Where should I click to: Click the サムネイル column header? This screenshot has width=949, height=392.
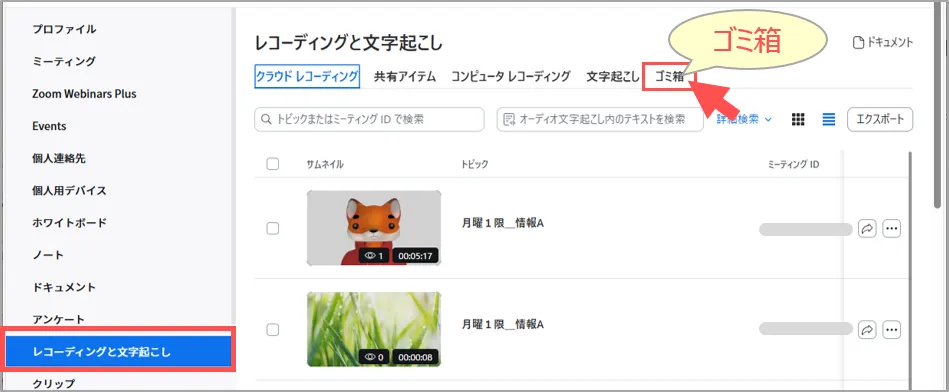[x=325, y=164]
